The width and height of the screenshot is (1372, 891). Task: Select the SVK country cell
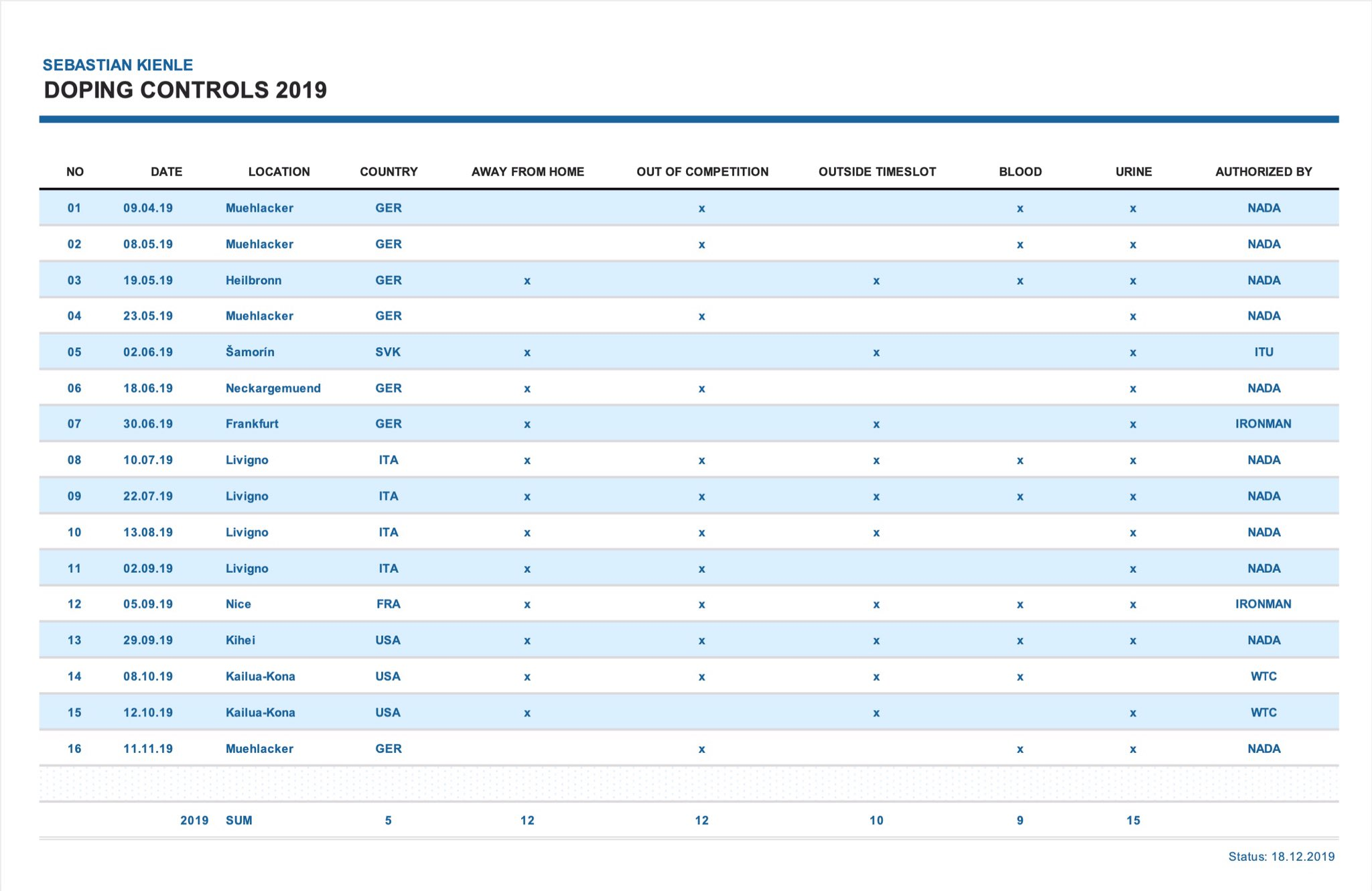click(388, 352)
